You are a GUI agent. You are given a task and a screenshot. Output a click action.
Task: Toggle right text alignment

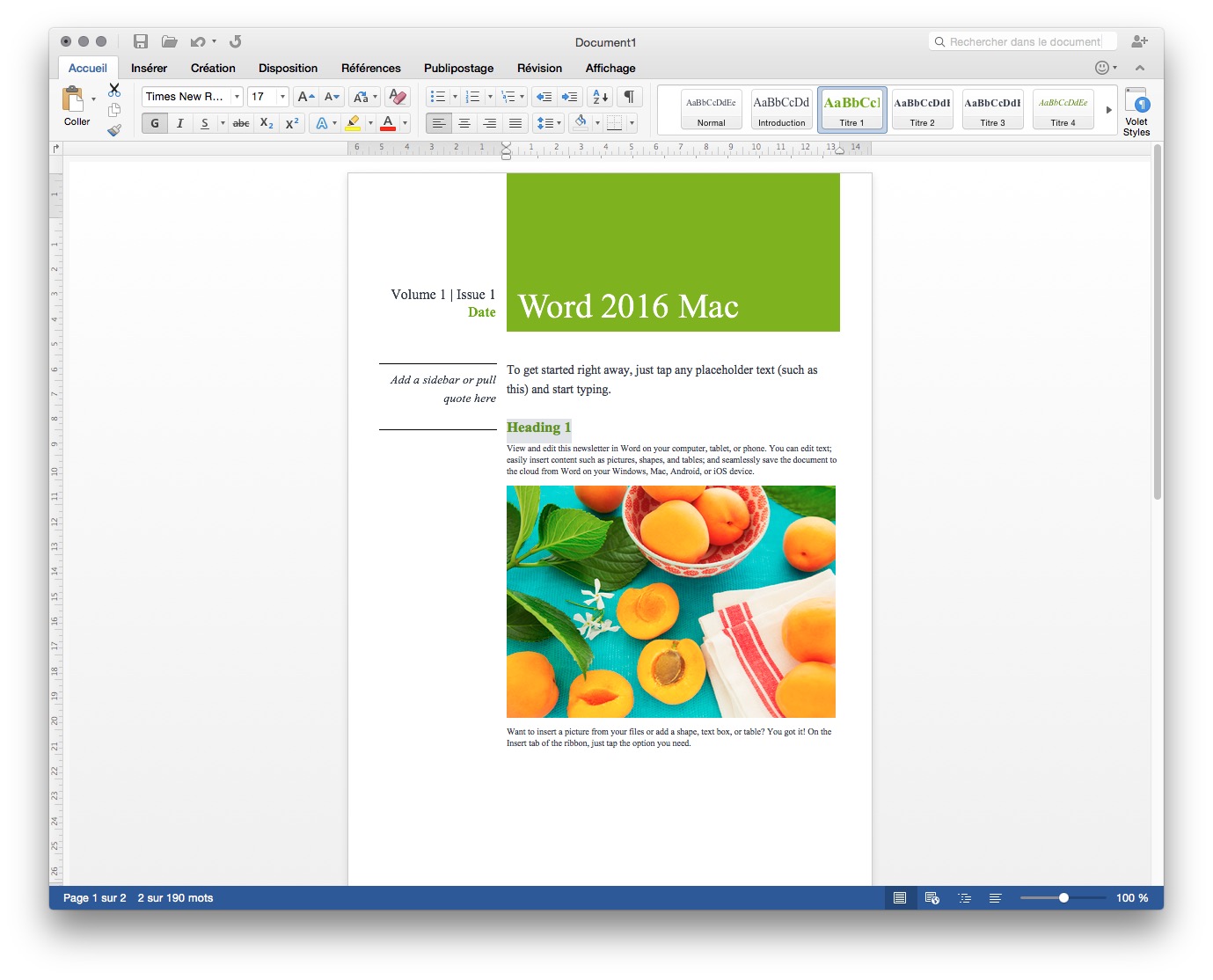tap(490, 123)
